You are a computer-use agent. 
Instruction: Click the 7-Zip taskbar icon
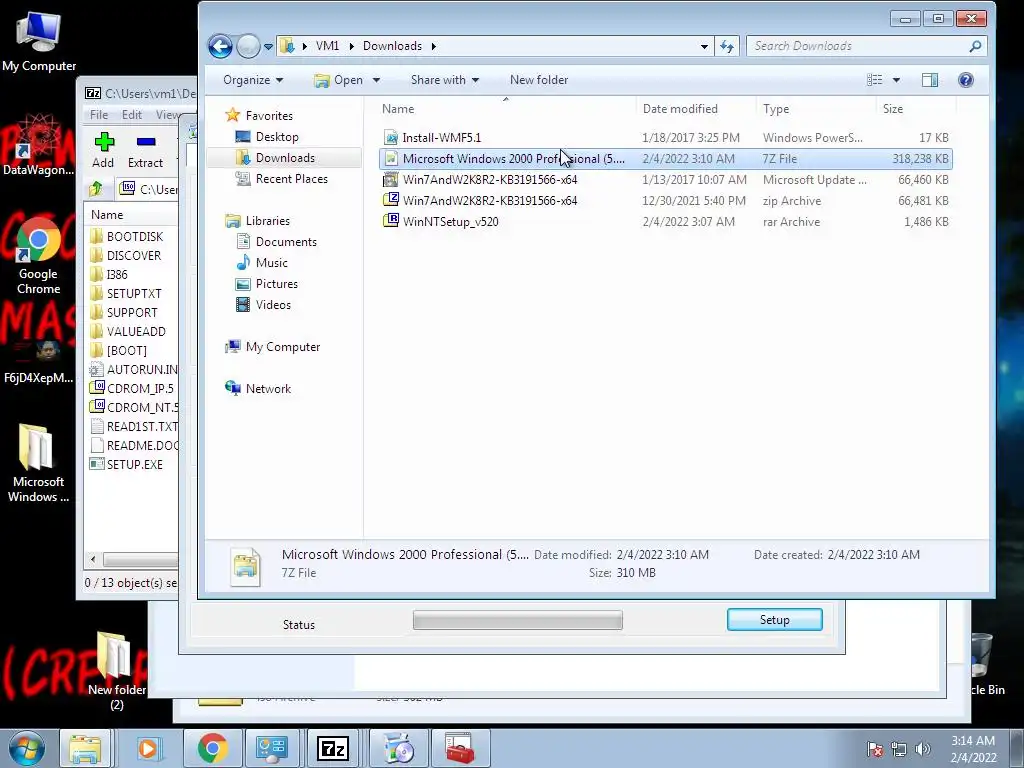(333, 748)
